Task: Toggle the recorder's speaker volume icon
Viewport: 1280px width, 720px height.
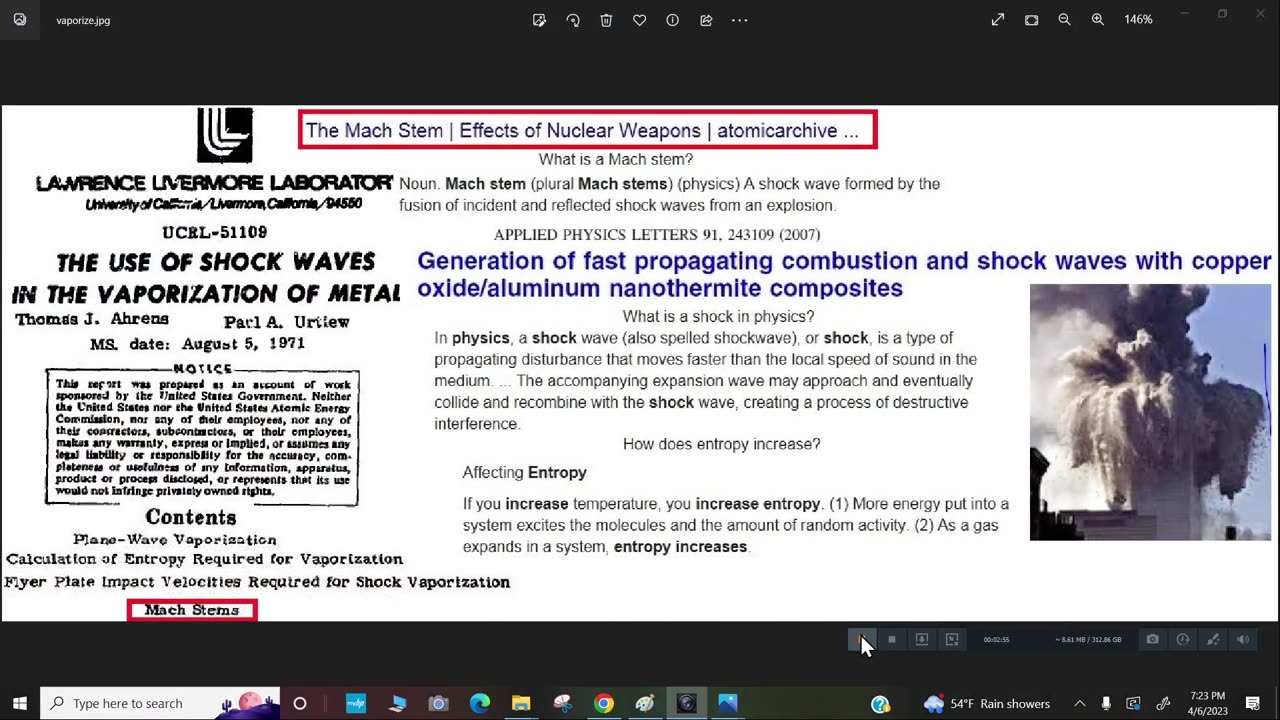Action: click(1243, 639)
